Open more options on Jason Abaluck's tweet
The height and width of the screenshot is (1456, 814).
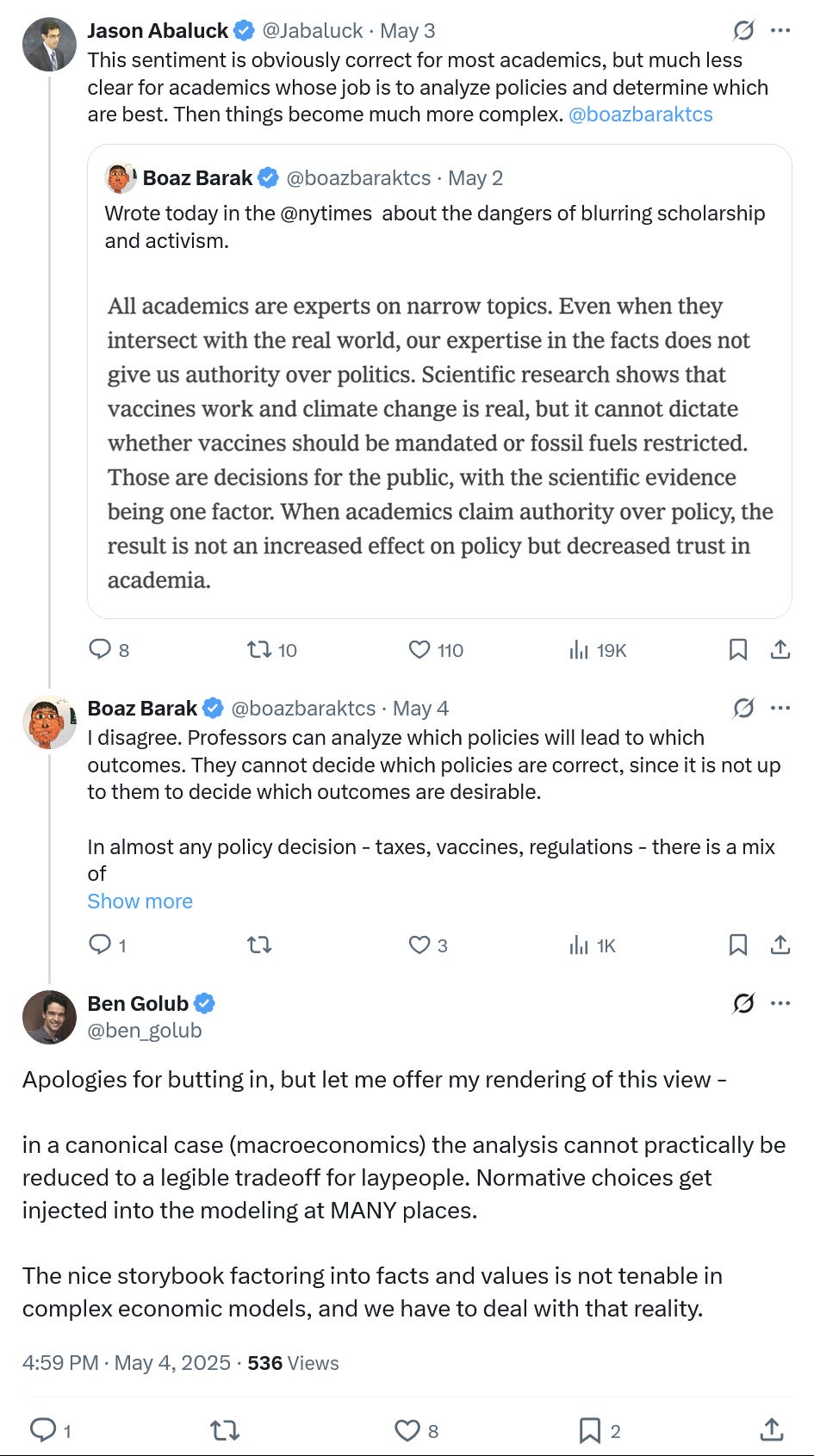point(780,31)
